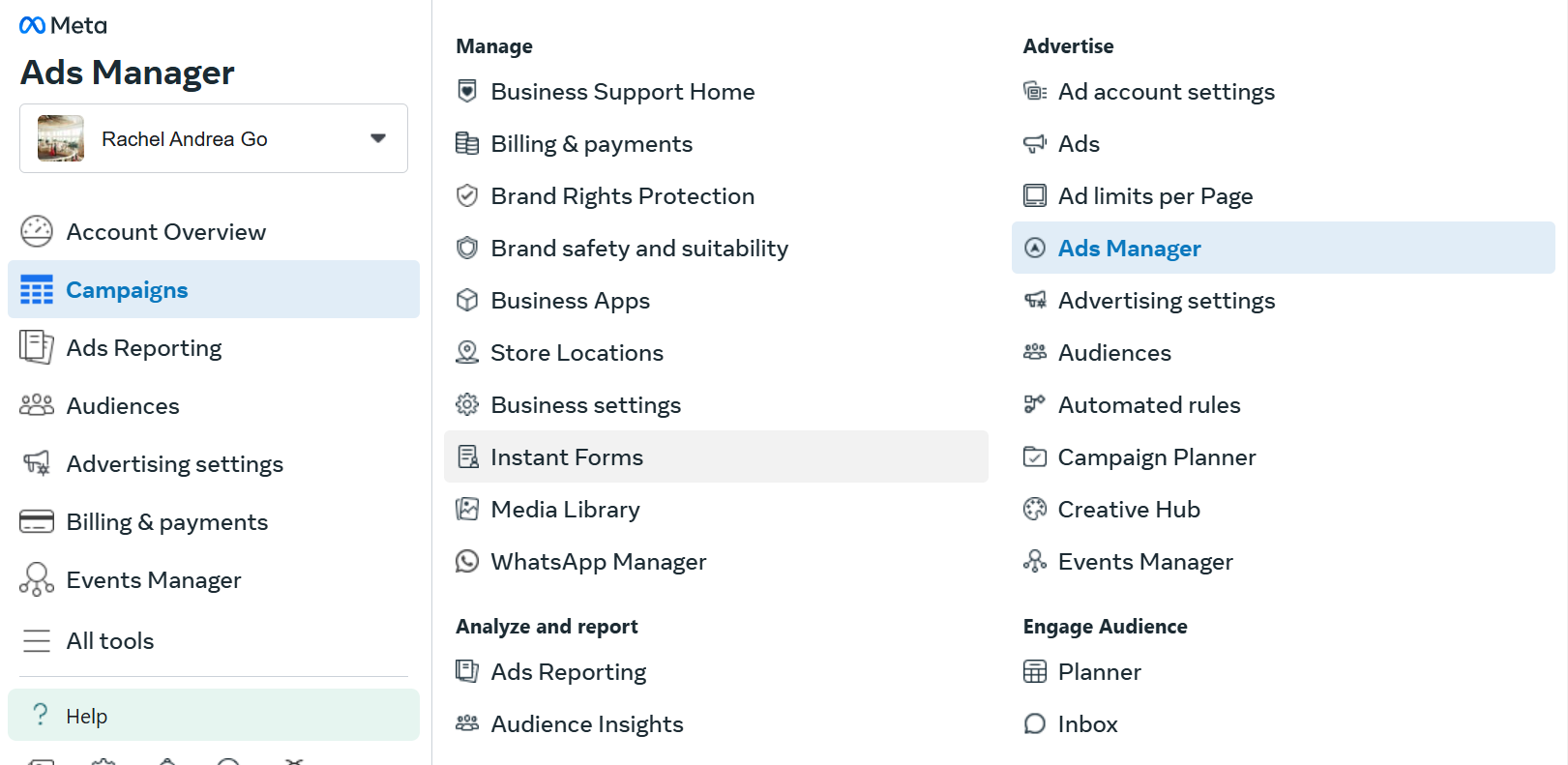Screen dimensions: 1568x765
Task: Open Audiences in the left sidebar
Action: 214,406
